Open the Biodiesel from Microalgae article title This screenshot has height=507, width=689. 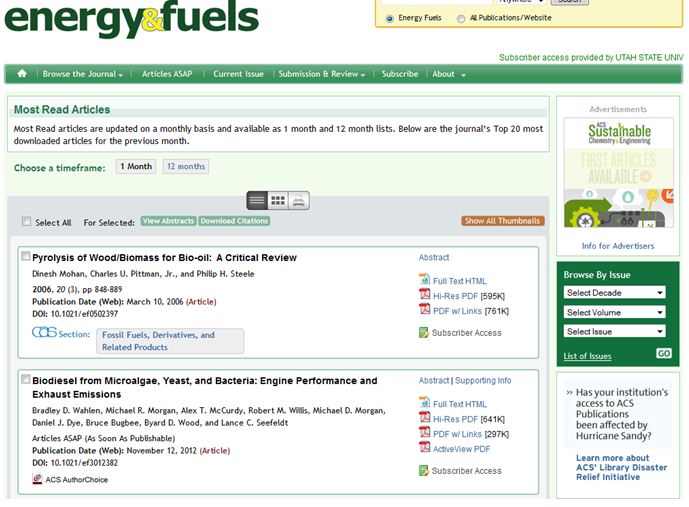click(x=204, y=387)
